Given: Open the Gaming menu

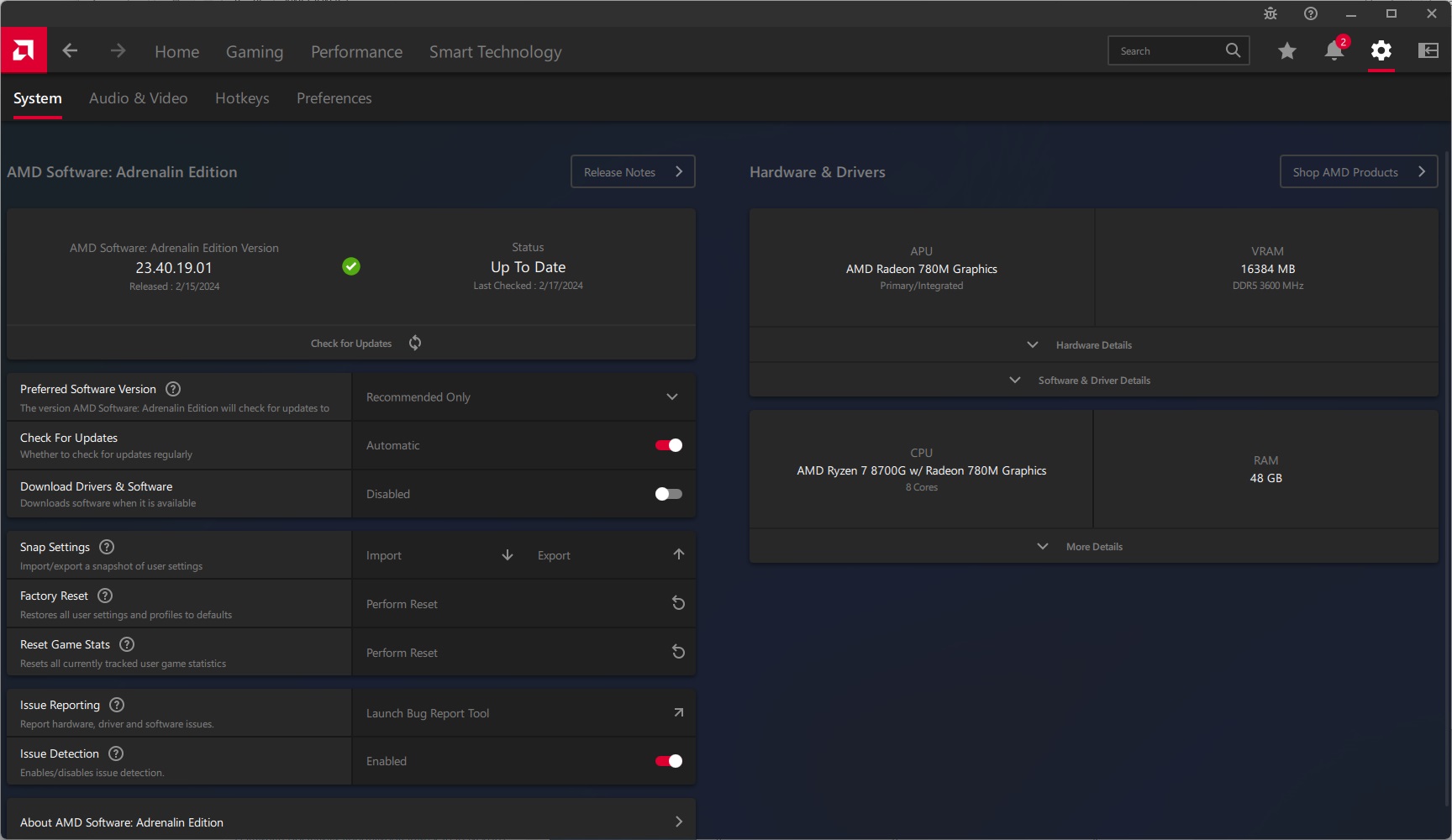Looking at the screenshot, I should [x=255, y=51].
